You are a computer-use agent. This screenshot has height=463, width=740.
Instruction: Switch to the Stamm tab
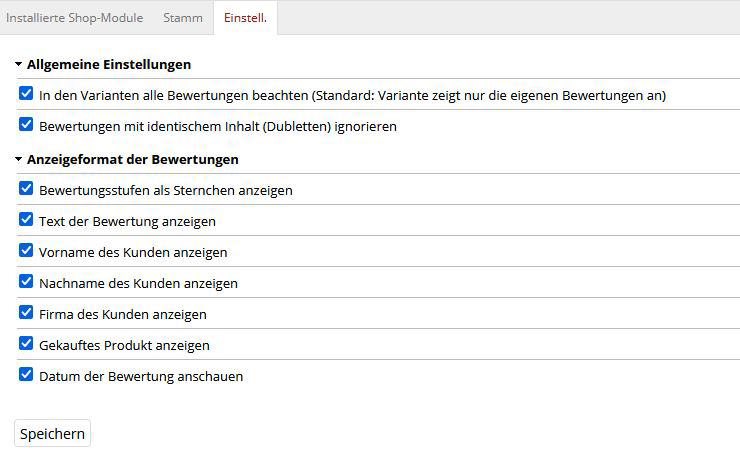tap(183, 18)
